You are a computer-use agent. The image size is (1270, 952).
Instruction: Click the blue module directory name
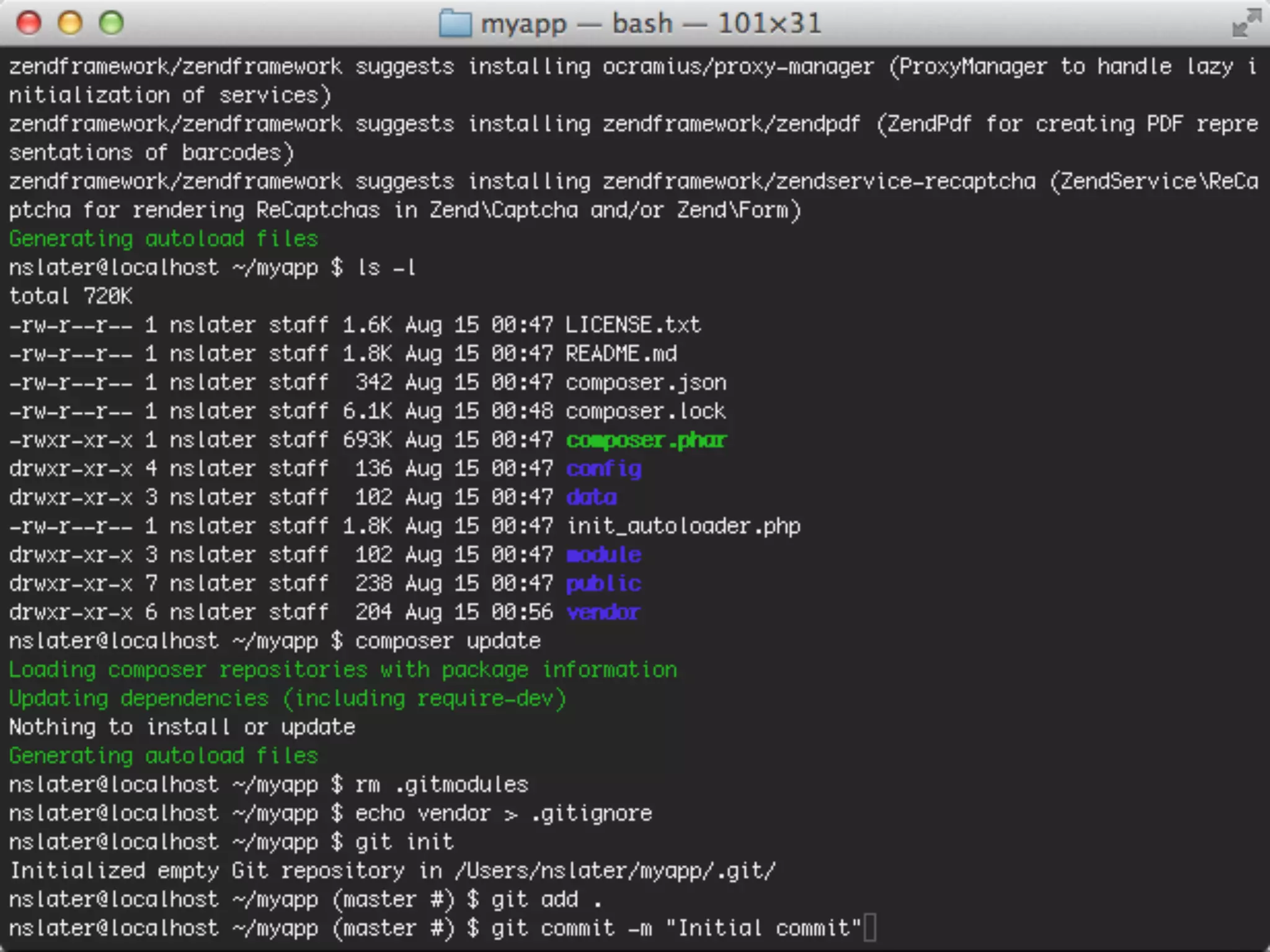pyautogui.click(x=603, y=555)
